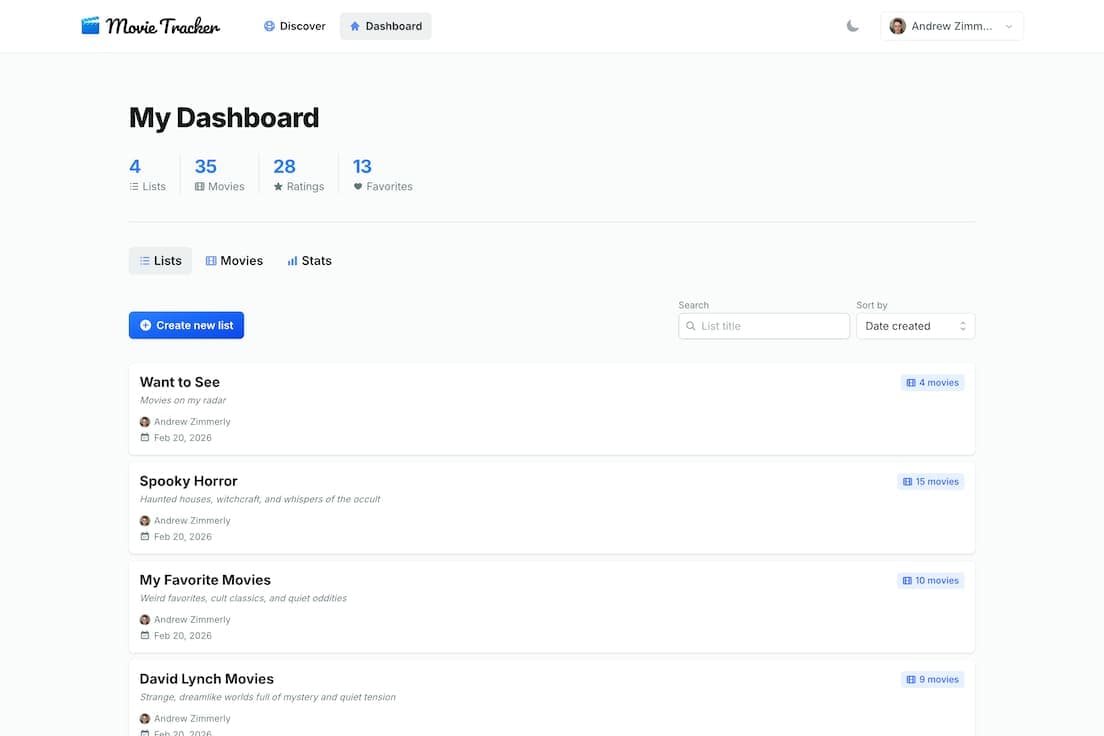1104x736 pixels.
Task: Toggle dark mode with the moon icon
Action: click(853, 26)
